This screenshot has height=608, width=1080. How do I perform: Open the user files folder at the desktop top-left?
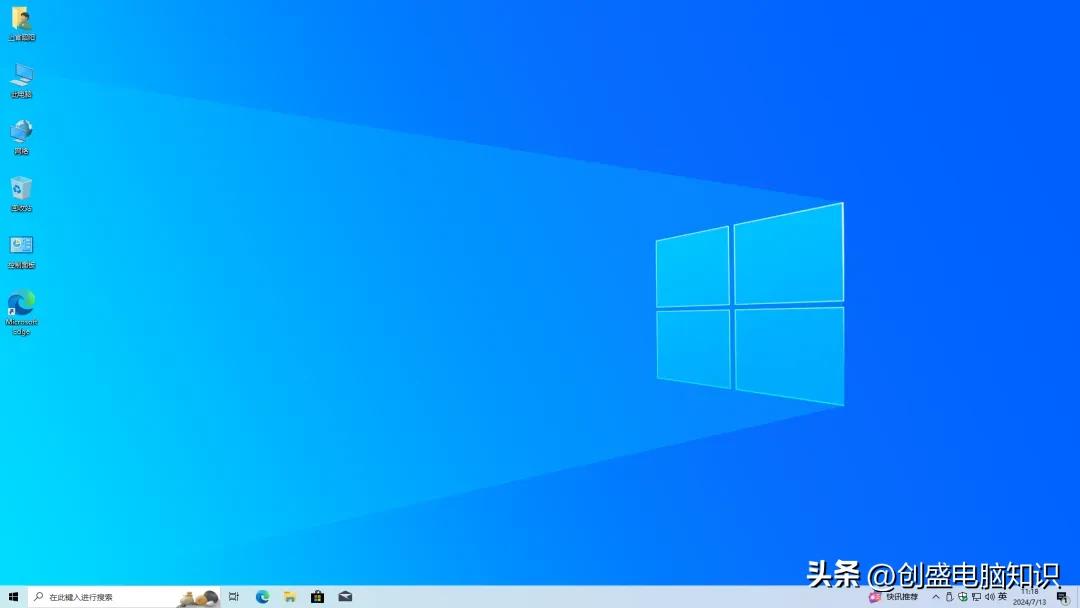coord(22,22)
